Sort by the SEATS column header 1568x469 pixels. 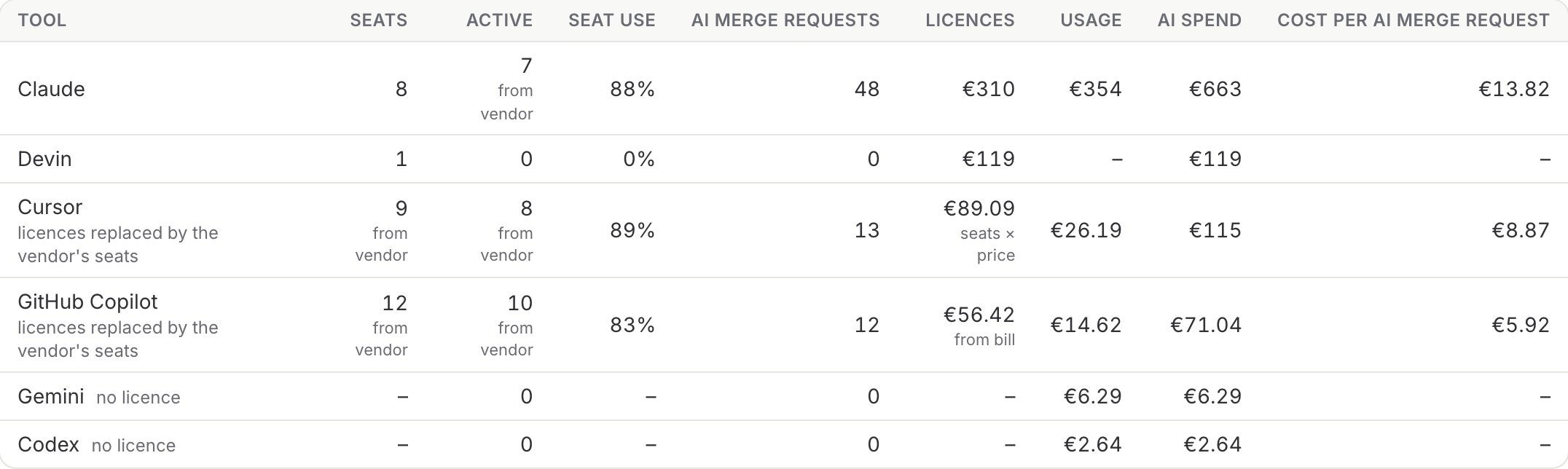click(x=378, y=20)
